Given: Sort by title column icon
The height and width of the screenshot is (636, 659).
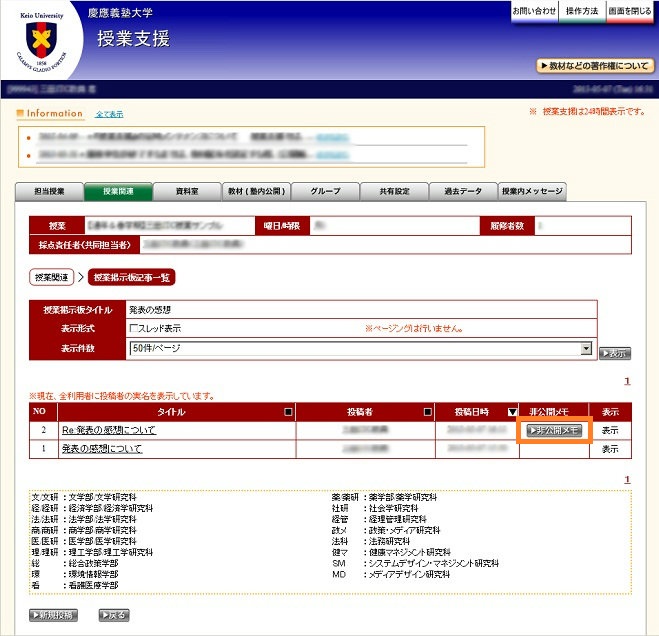Looking at the screenshot, I should (289, 411).
